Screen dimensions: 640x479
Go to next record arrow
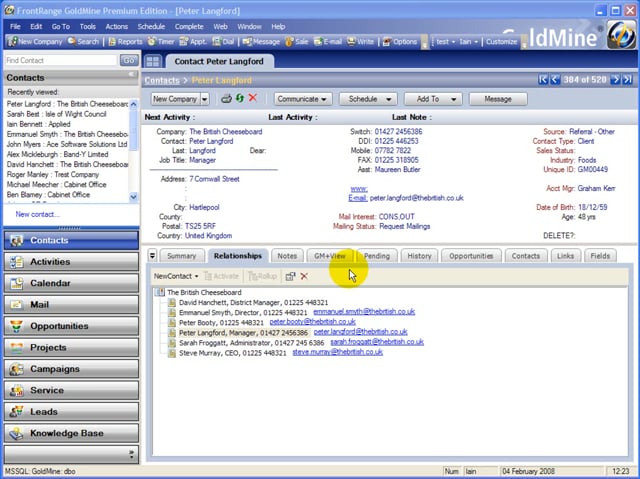615,80
